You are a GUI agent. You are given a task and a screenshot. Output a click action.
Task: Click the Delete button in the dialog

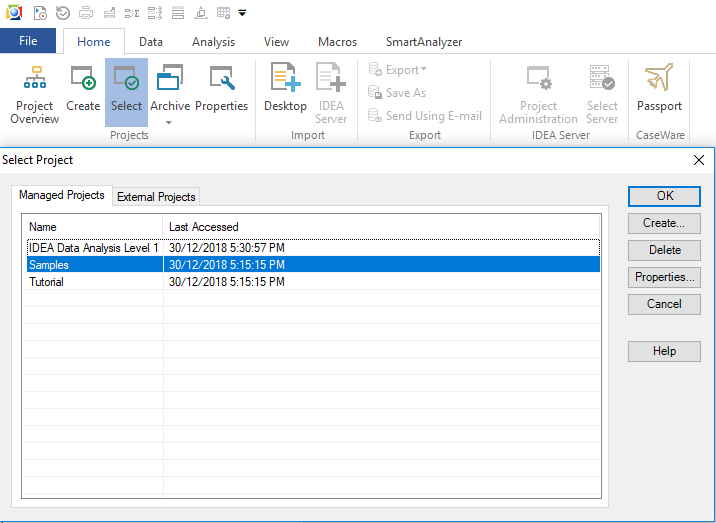[664, 250]
